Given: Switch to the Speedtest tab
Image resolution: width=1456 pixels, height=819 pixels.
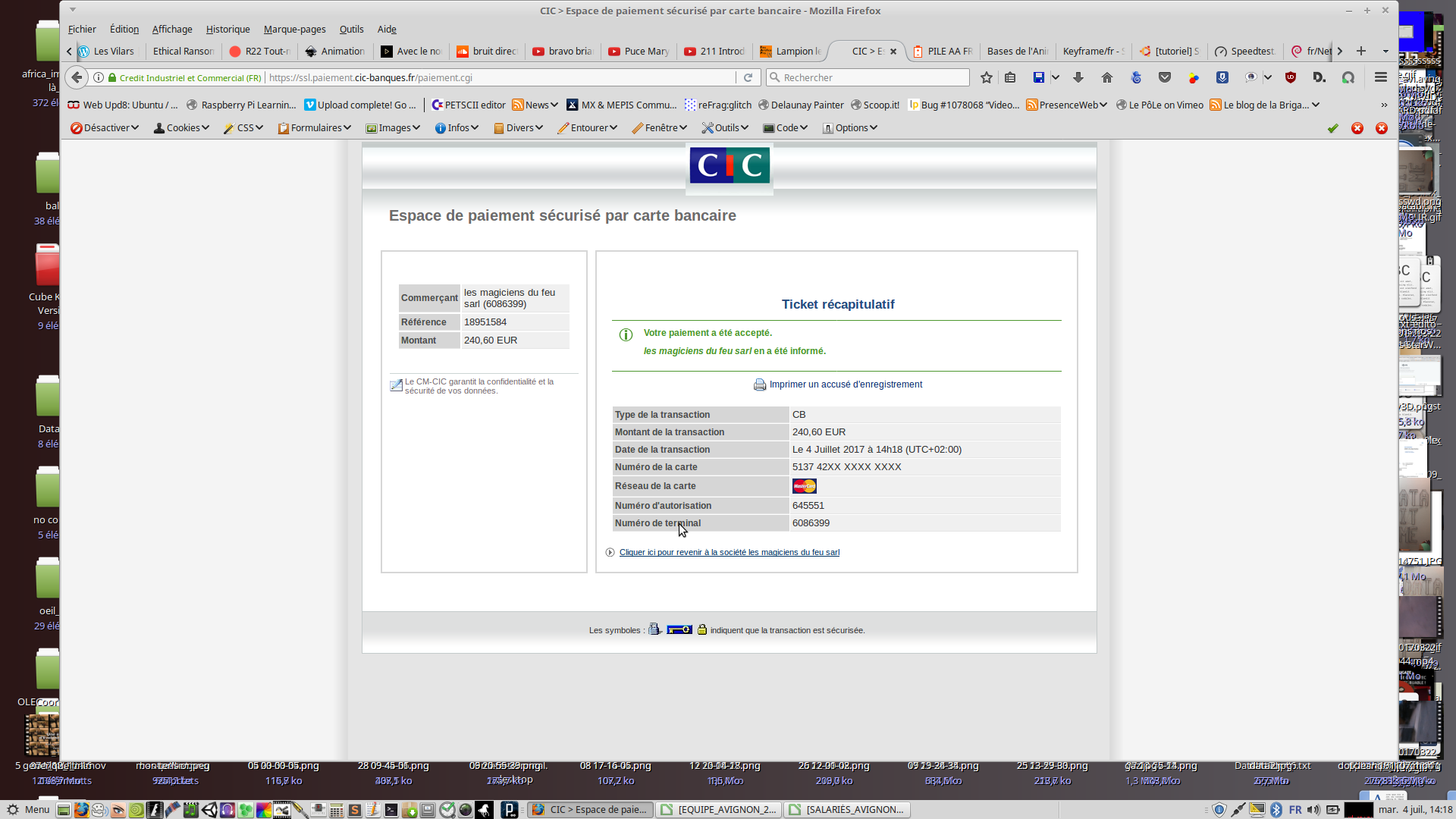Looking at the screenshot, I should (x=1244, y=51).
